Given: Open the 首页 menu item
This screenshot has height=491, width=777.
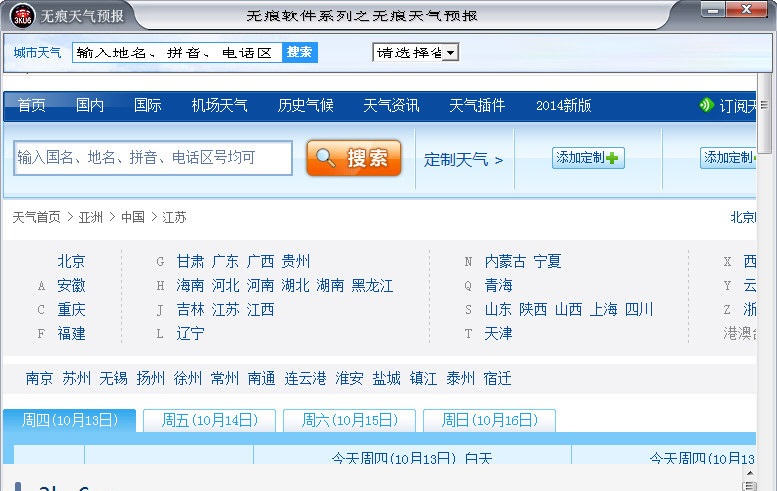Looking at the screenshot, I should coord(32,106).
